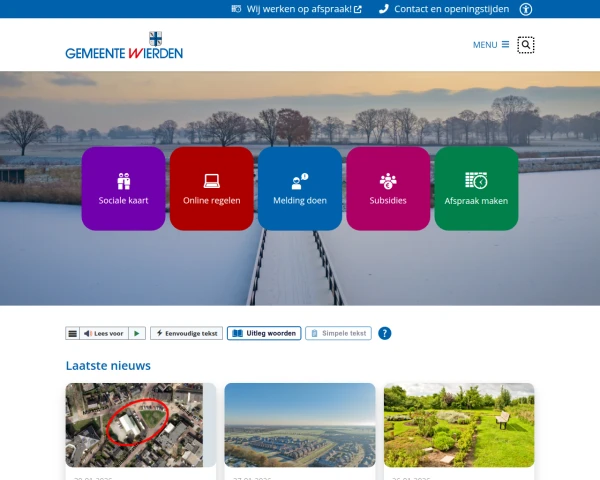Click the laptop icon on Online regelen
This screenshot has height=480, width=600.
point(212,181)
